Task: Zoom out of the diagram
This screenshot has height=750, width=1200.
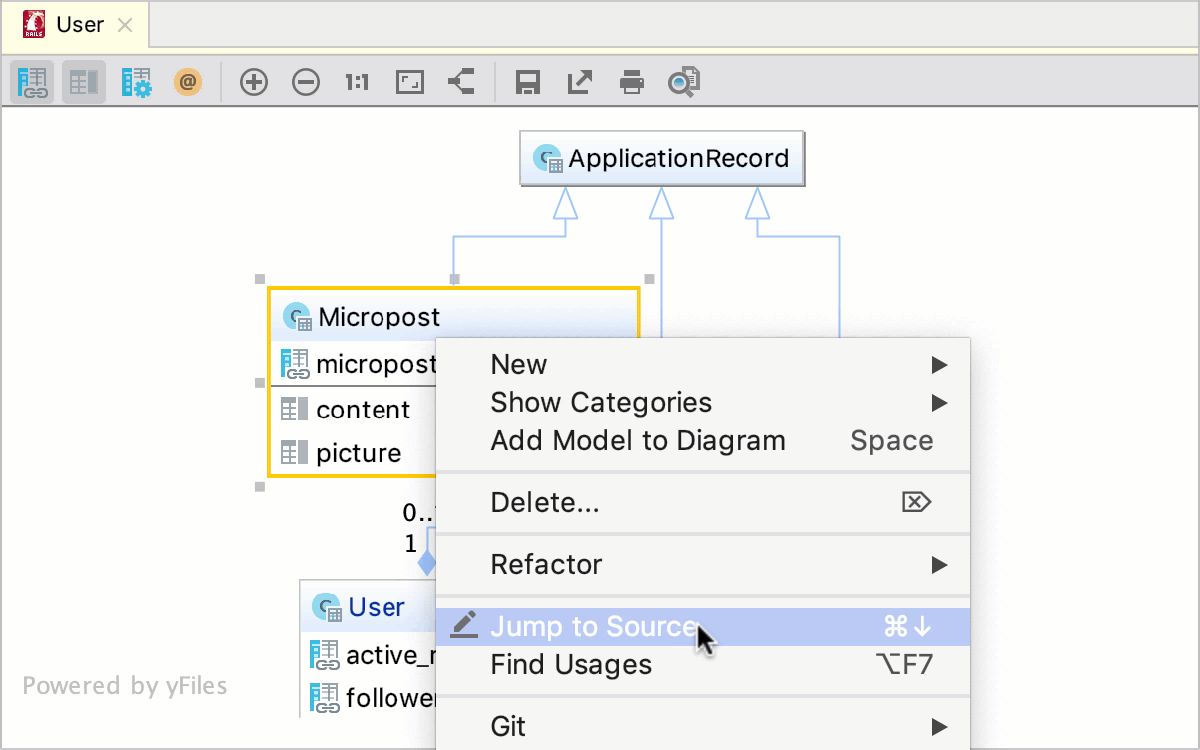Action: tap(306, 82)
